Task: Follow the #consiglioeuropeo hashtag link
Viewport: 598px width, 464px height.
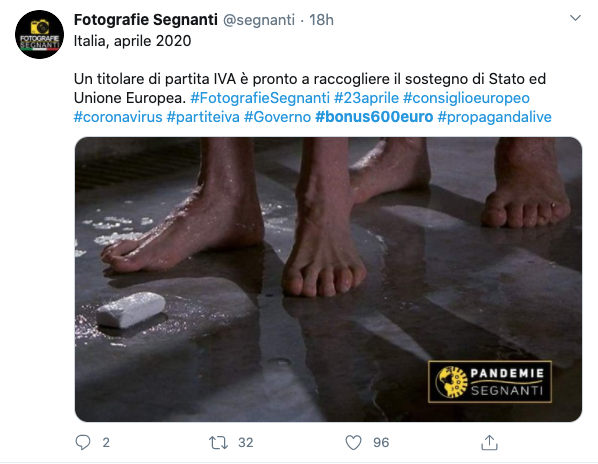Action: [x=466, y=98]
